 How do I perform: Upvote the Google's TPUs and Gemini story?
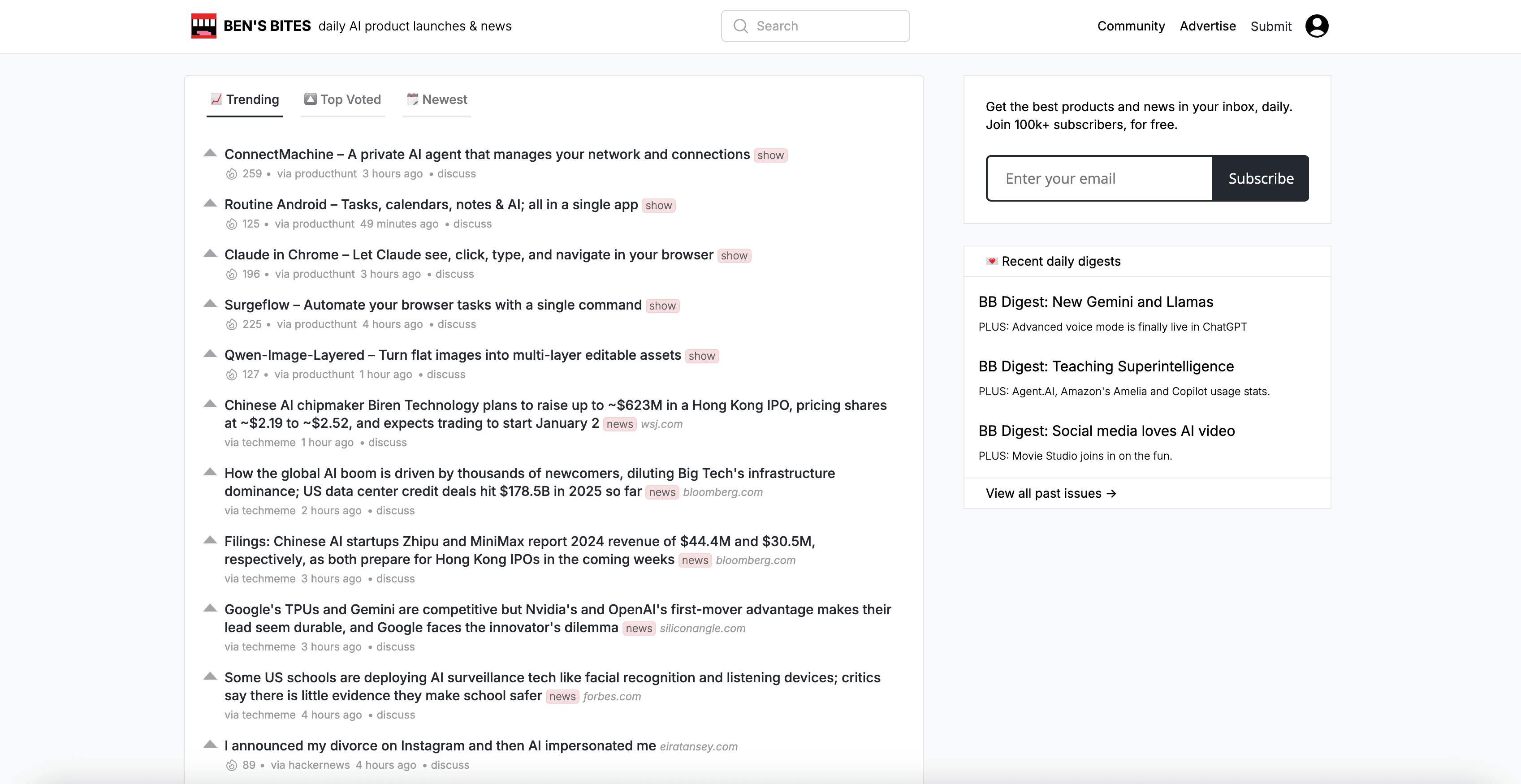[210, 608]
